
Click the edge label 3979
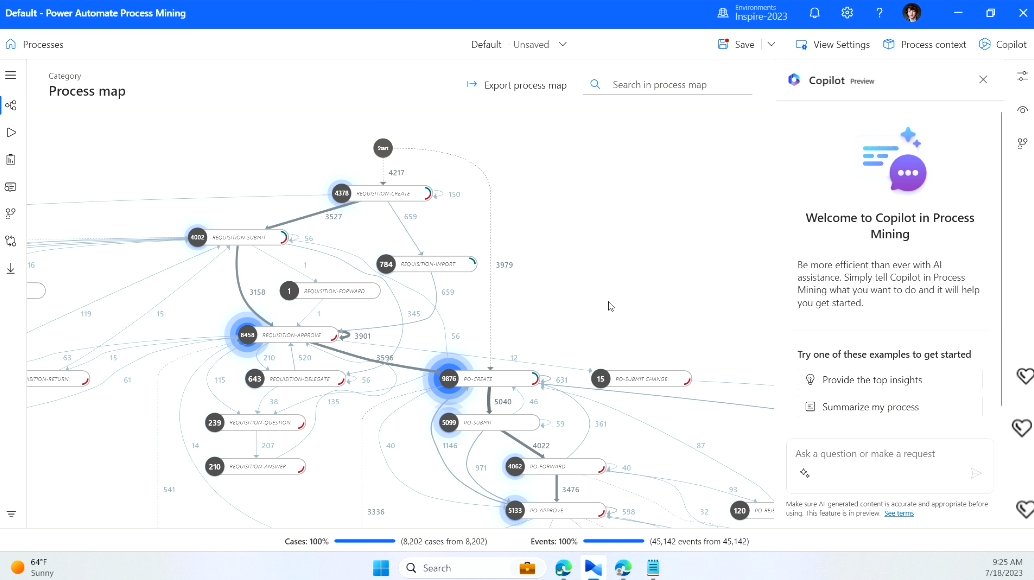504,265
